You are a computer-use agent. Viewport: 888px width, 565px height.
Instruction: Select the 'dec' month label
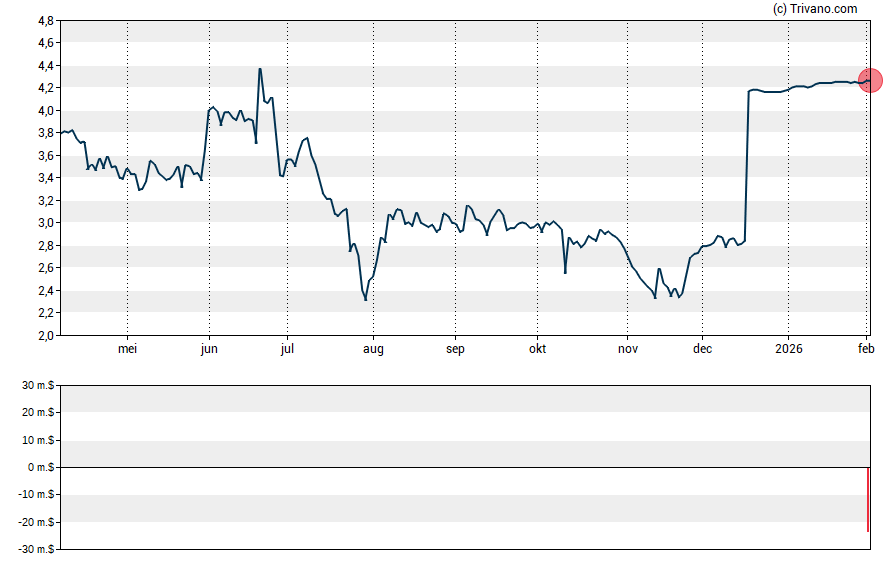point(702,349)
